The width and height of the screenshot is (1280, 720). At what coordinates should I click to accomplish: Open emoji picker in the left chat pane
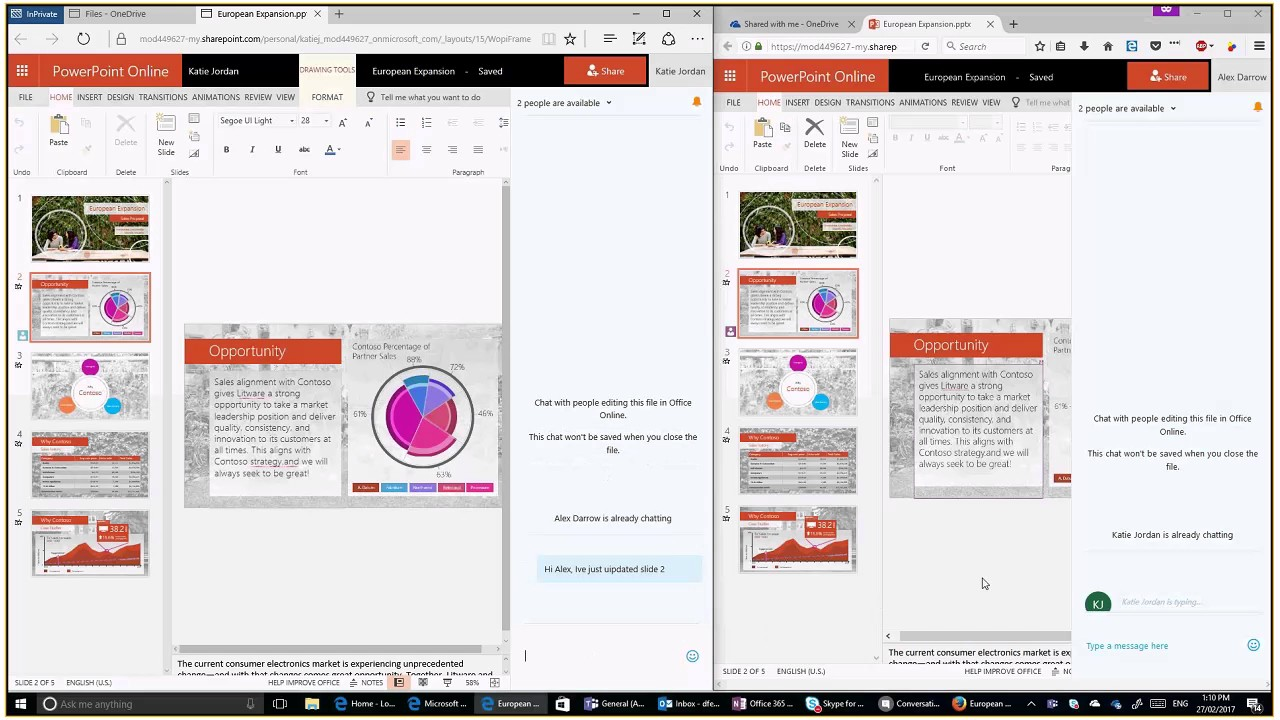pyautogui.click(x=692, y=656)
